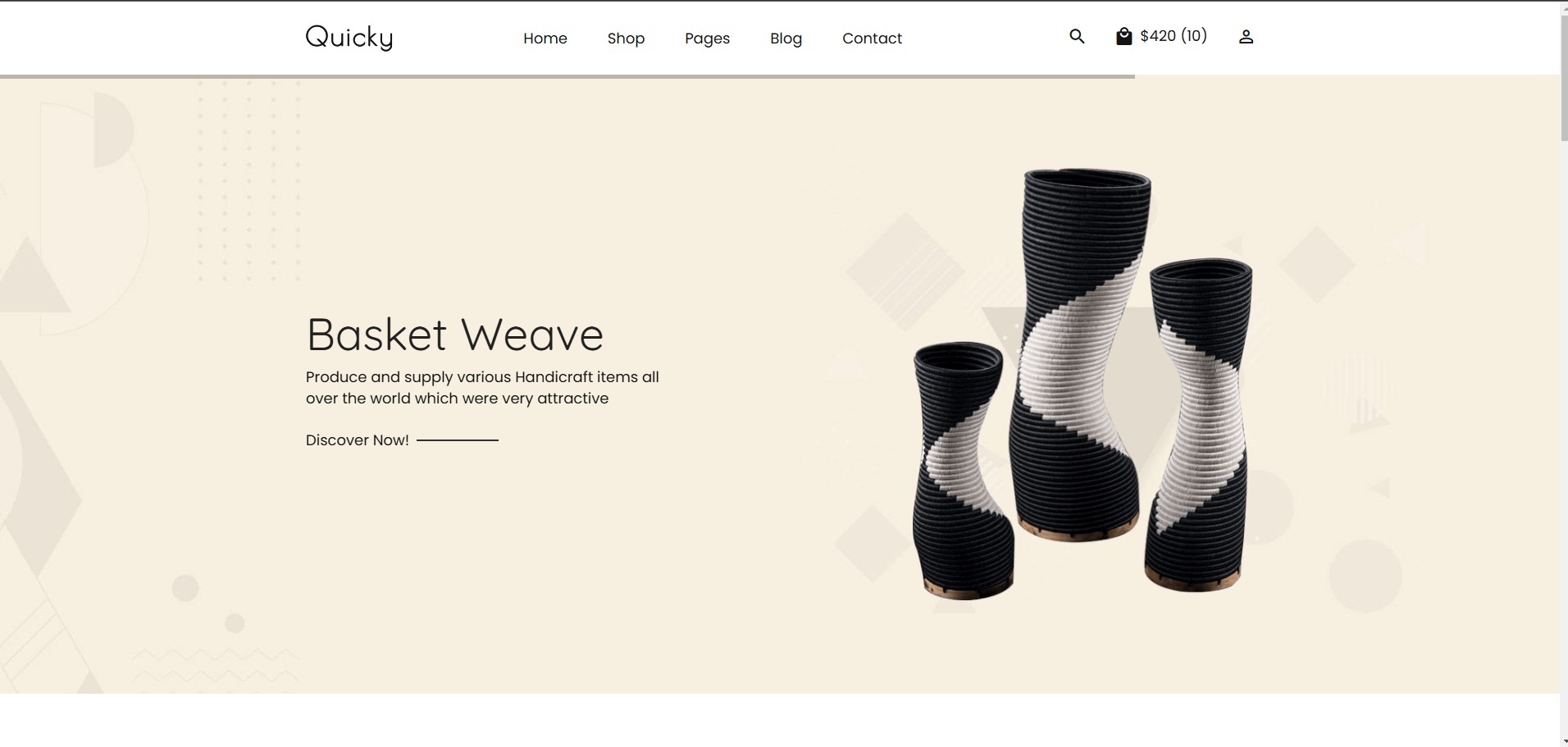This screenshot has width=1568, height=747.
Task: Open the user account icon
Action: (1246, 37)
